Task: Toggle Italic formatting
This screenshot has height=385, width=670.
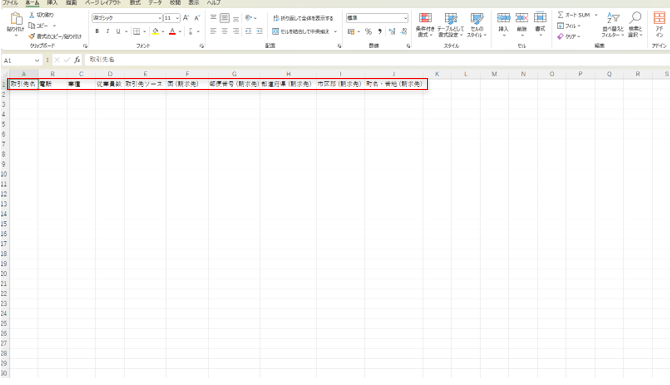Action: click(x=108, y=31)
